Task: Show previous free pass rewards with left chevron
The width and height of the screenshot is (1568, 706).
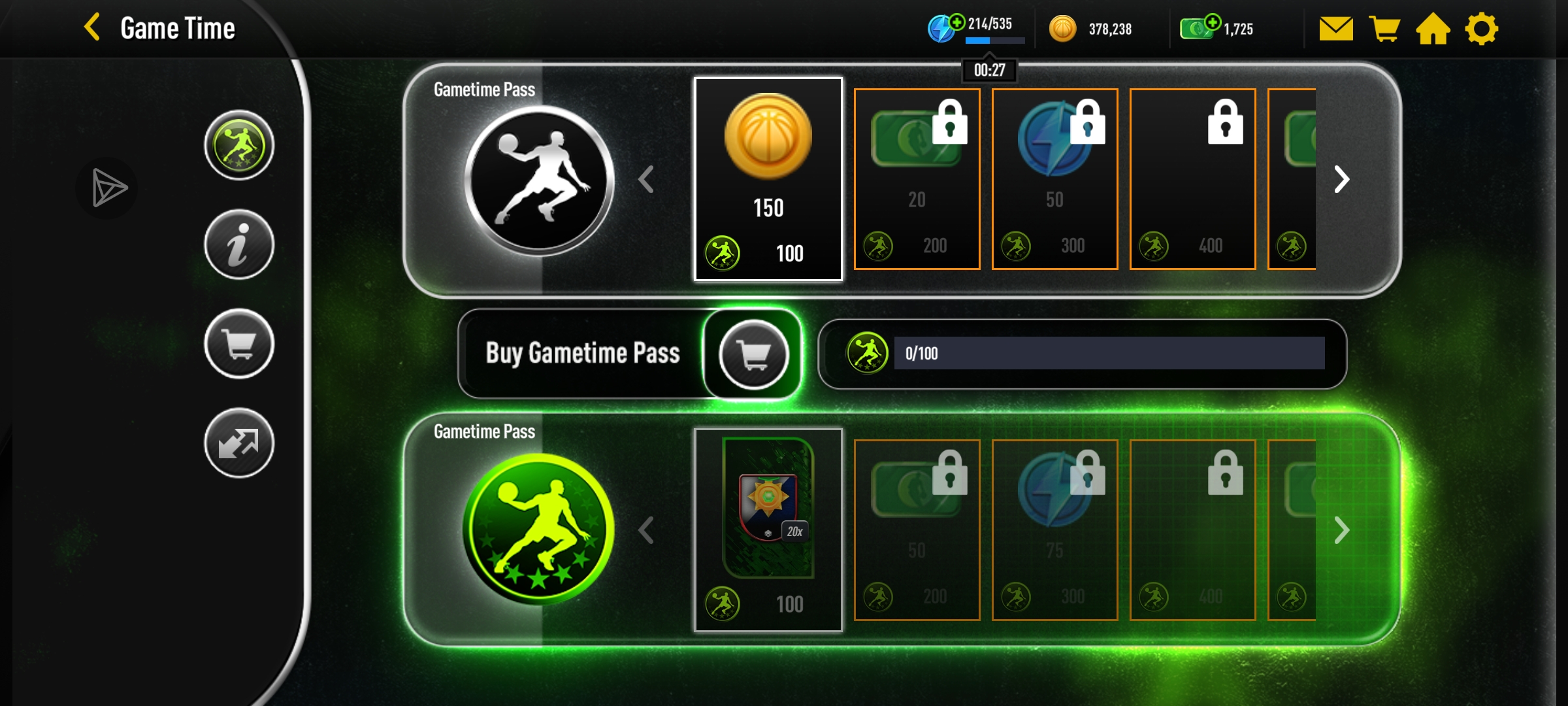Action: pyautogui.click(x=646, y=179)
